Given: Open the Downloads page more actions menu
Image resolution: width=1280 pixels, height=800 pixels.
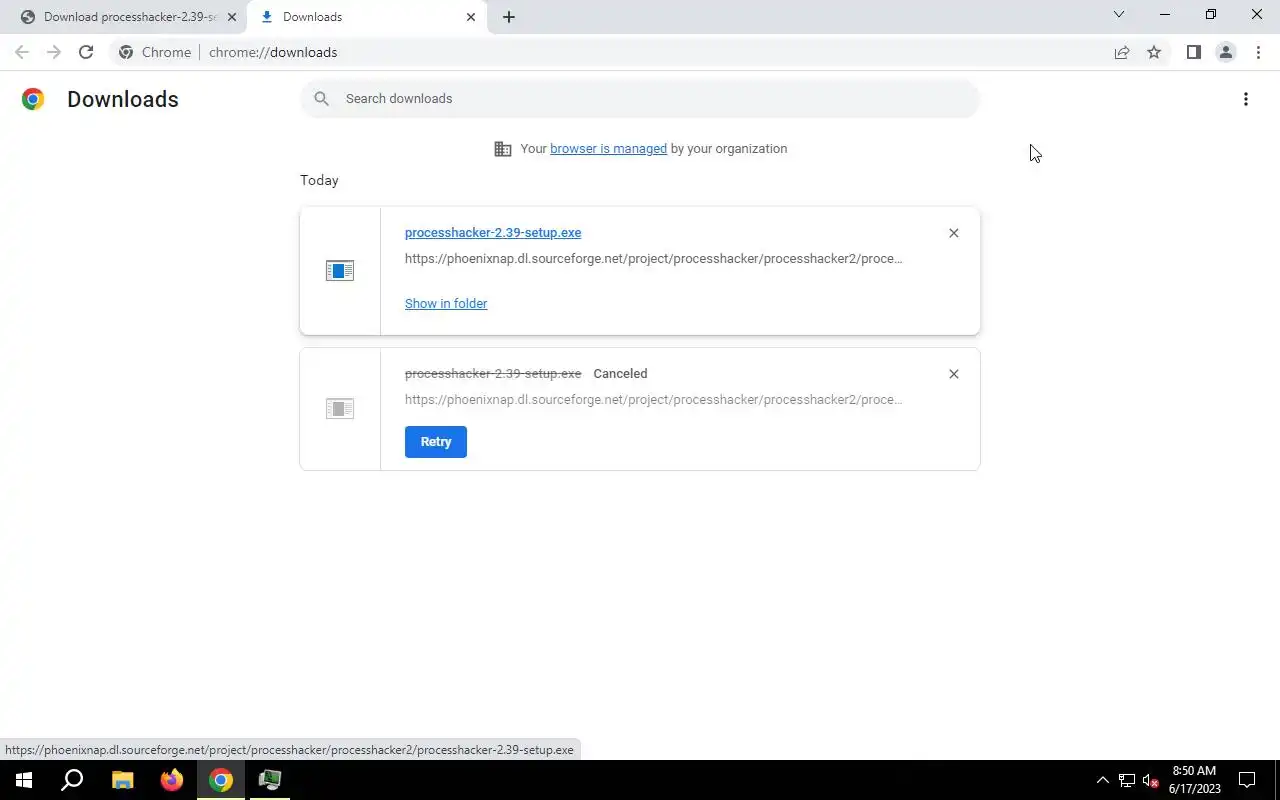Looking at the screenshot, I should click(x=1245, y=99).
